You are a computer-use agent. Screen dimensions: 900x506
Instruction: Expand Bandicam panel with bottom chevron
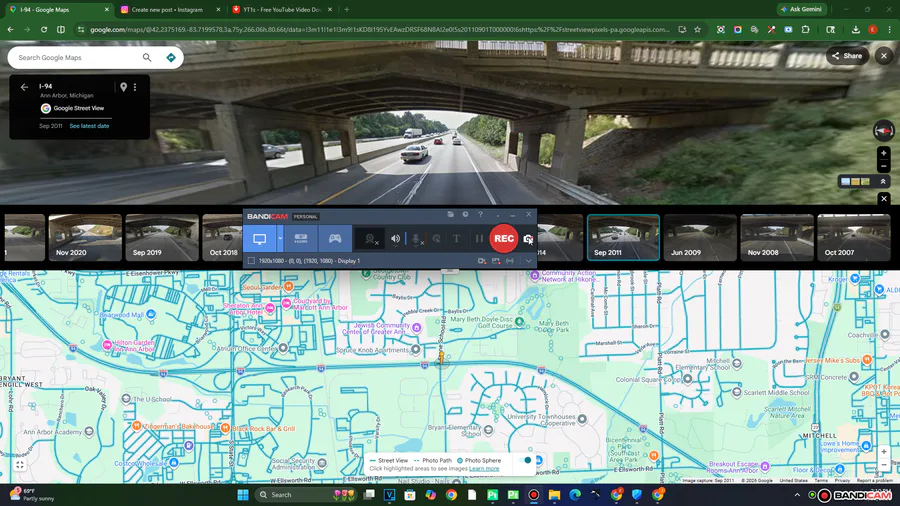528,261
